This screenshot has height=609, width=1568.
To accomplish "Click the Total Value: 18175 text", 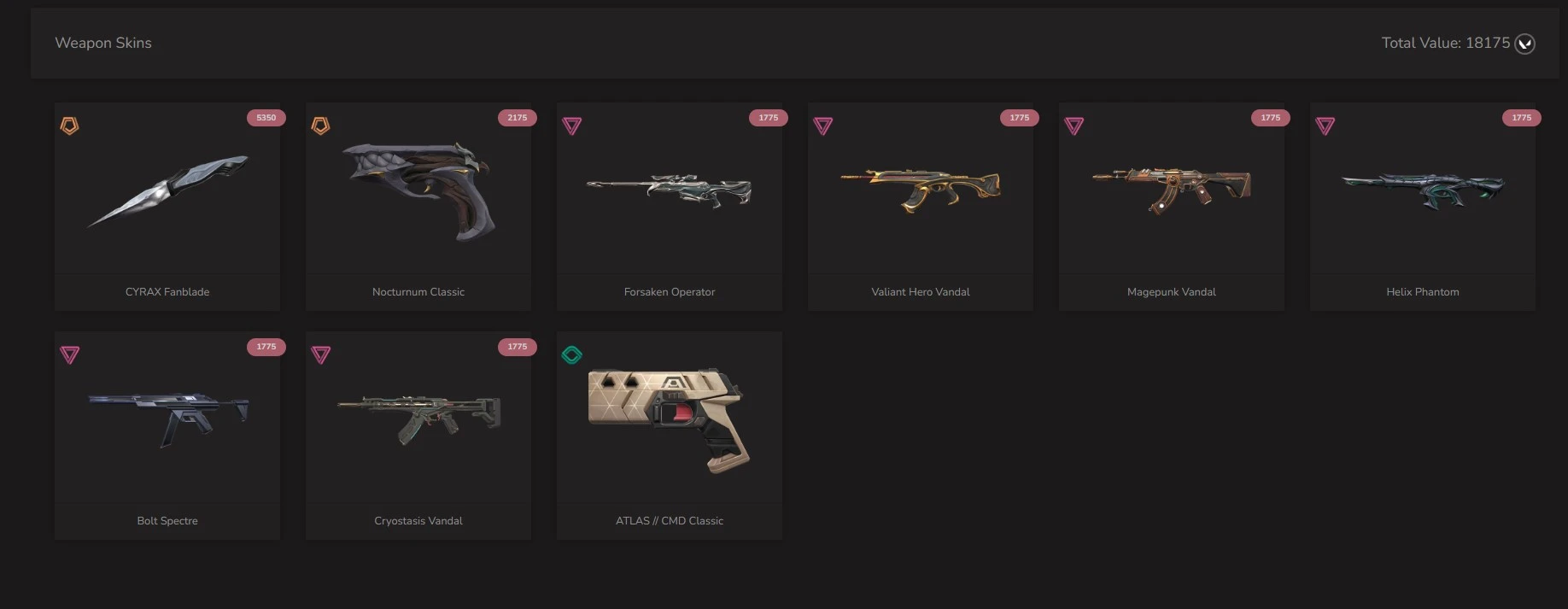I will [1446, 43].
